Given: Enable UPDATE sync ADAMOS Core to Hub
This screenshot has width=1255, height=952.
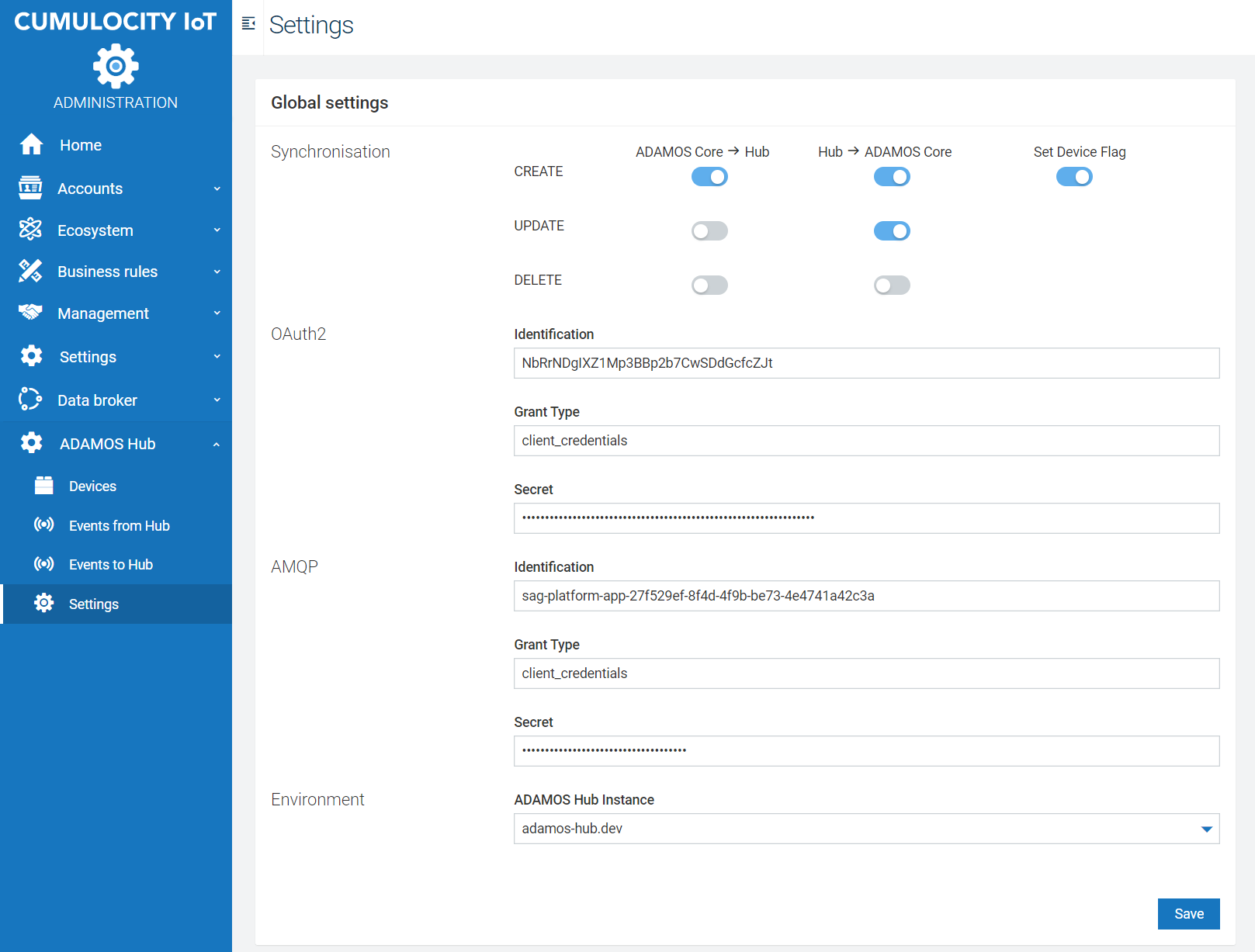Looking at the screenshot, I should (x=709, y=231).
